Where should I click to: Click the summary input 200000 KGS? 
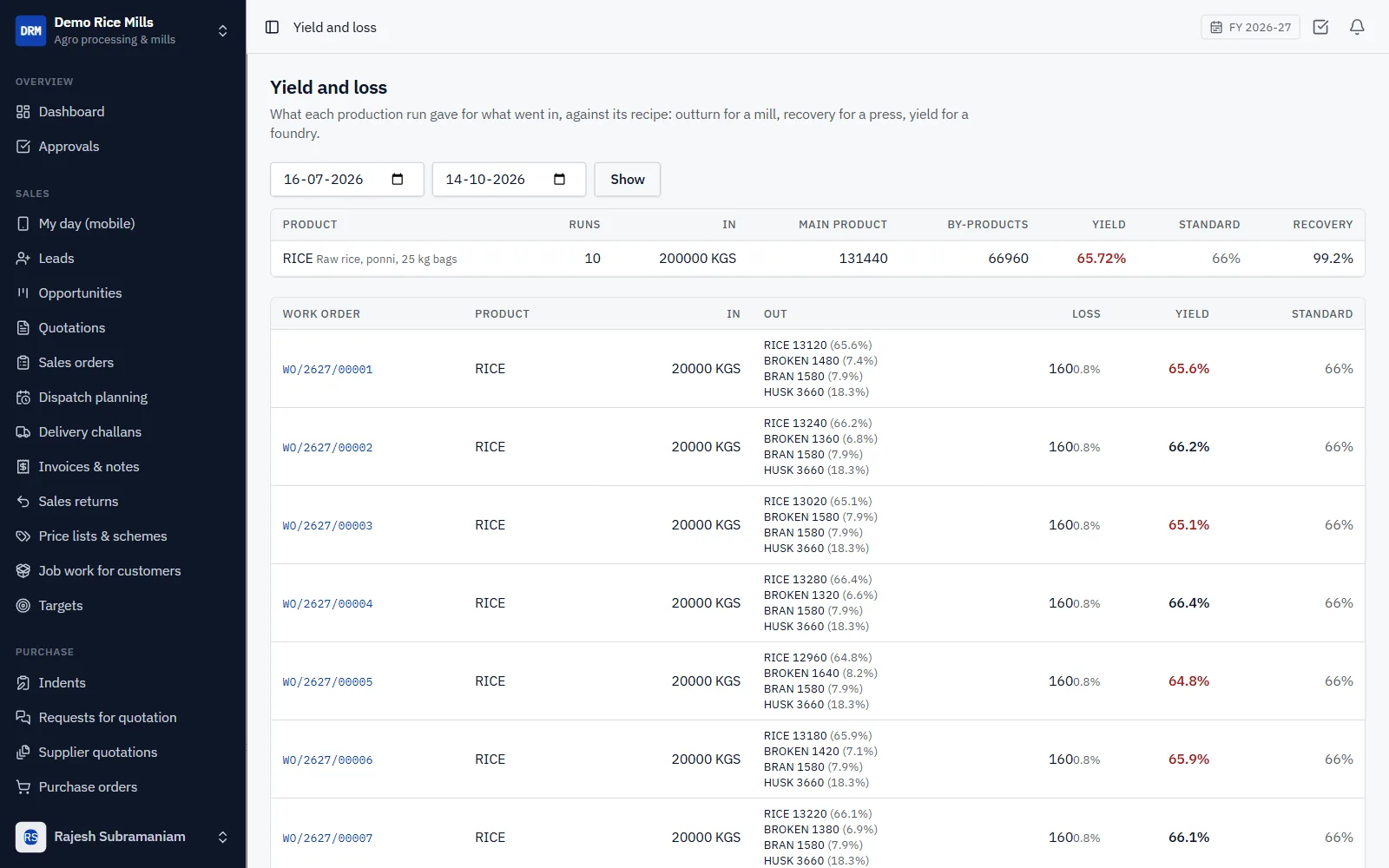pyautogui.click(x=697, y=259)
